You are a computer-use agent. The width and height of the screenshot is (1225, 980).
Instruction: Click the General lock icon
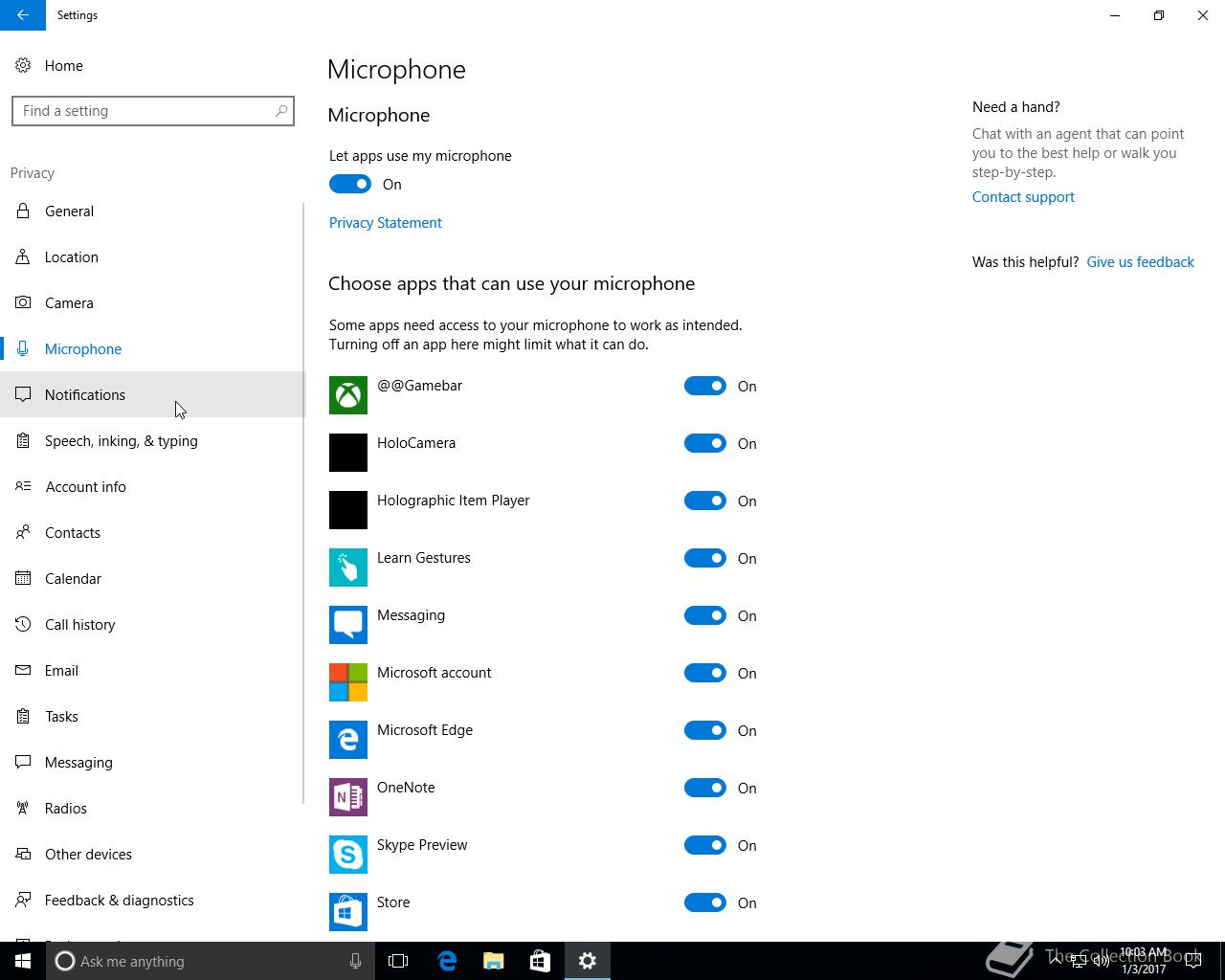coord(23,211)
